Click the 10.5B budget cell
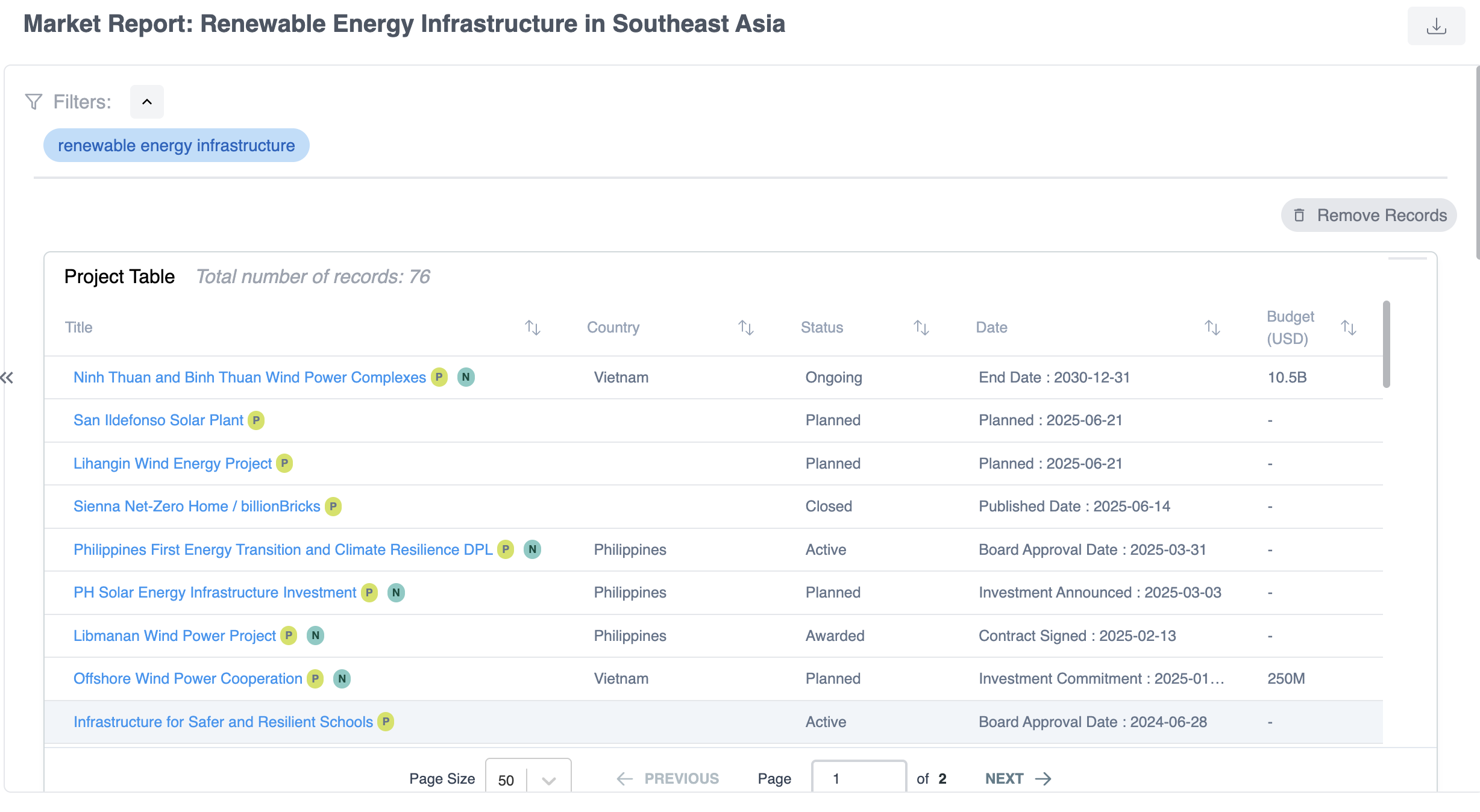The image size is (1480, 812). (1287, 377)
